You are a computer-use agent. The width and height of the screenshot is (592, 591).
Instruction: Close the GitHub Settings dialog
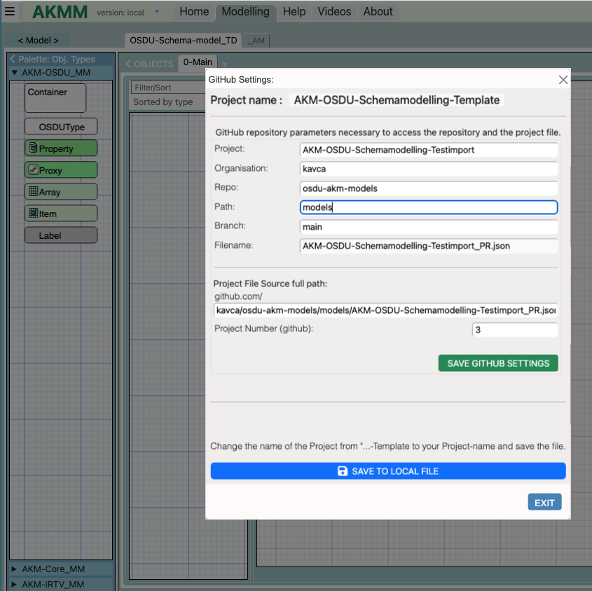[x=563, y=80]
